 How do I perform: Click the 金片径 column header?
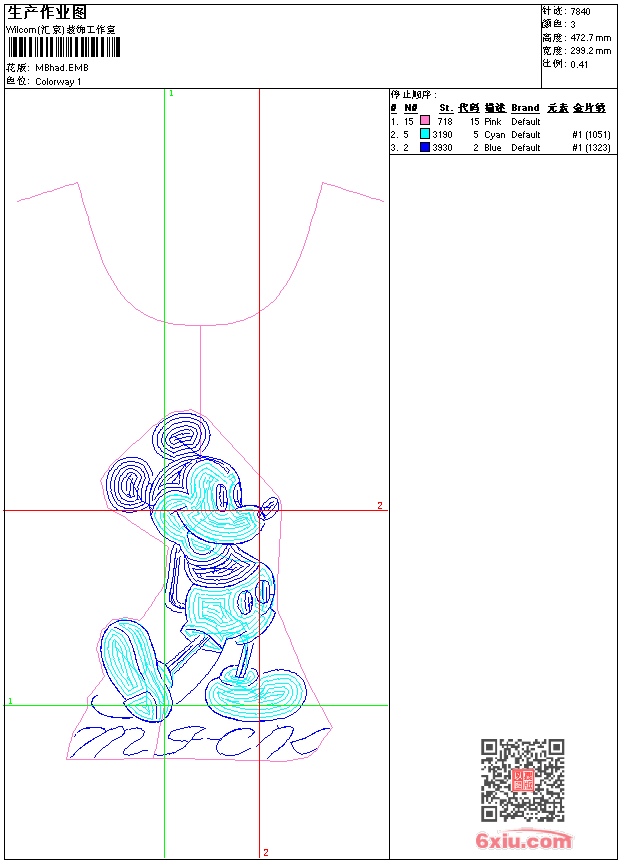click(x=589, y=108)
